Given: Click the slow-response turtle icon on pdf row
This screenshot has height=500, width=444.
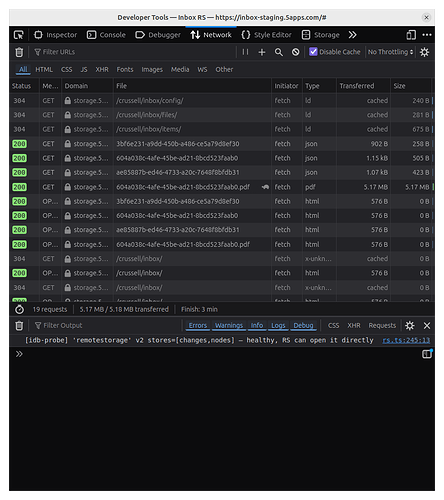Looking at the screenshot, I should pyautogui.click(x=265, y=187).
